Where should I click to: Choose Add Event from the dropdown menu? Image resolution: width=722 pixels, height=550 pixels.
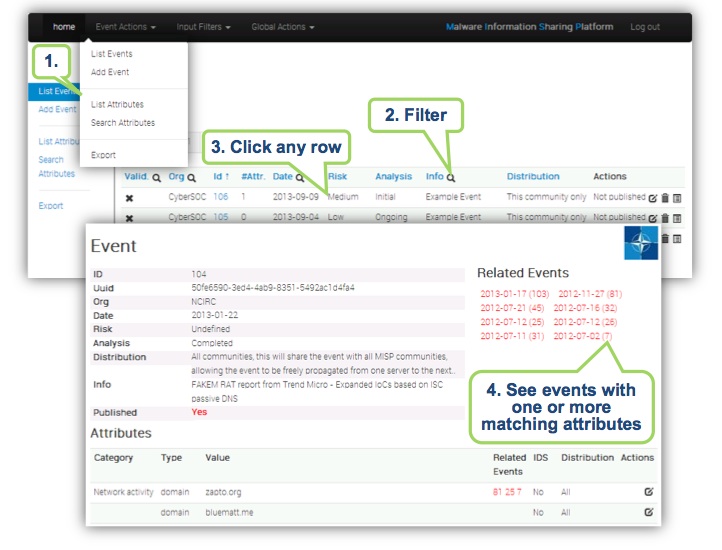pos(110,72)
